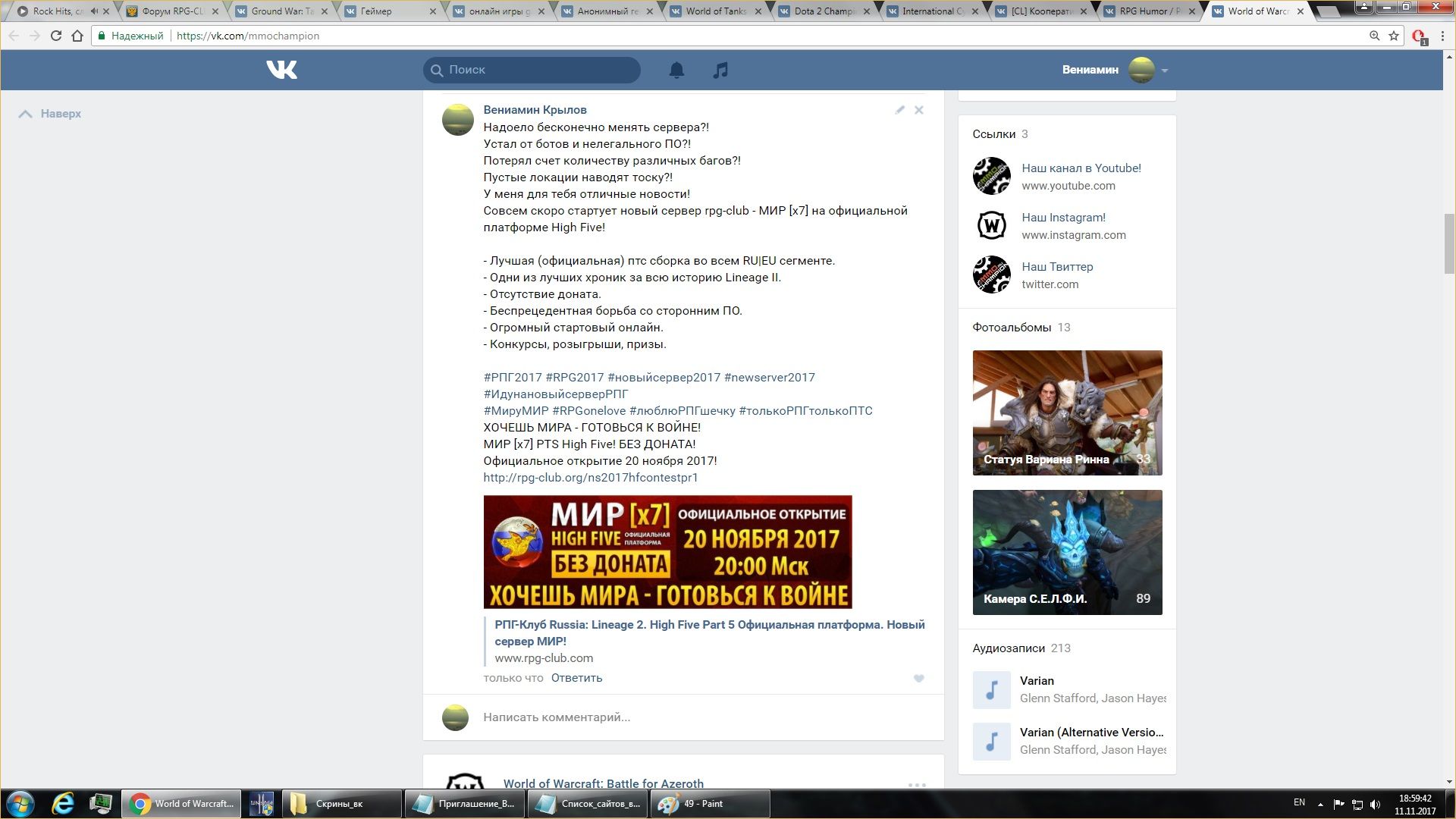Open the notifications bell
The width and height of the screenshot is (1456, 819).
[x=676, y=70]
